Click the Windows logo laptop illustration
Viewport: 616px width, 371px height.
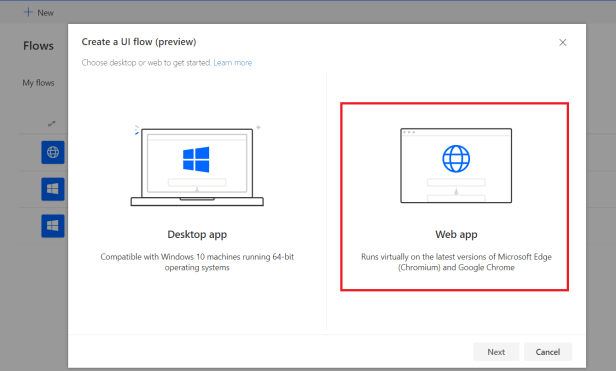coord(197,166)
